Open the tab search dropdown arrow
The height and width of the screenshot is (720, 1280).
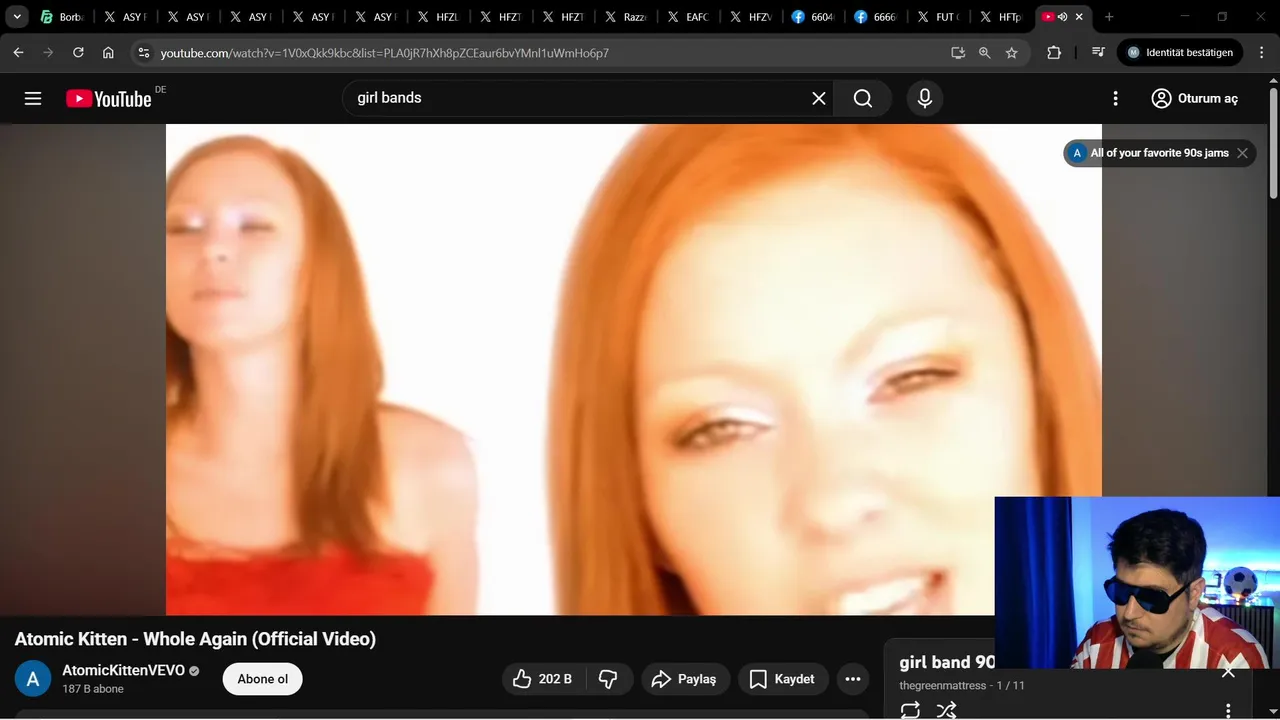pyautogui.click(x=17, y=16)
